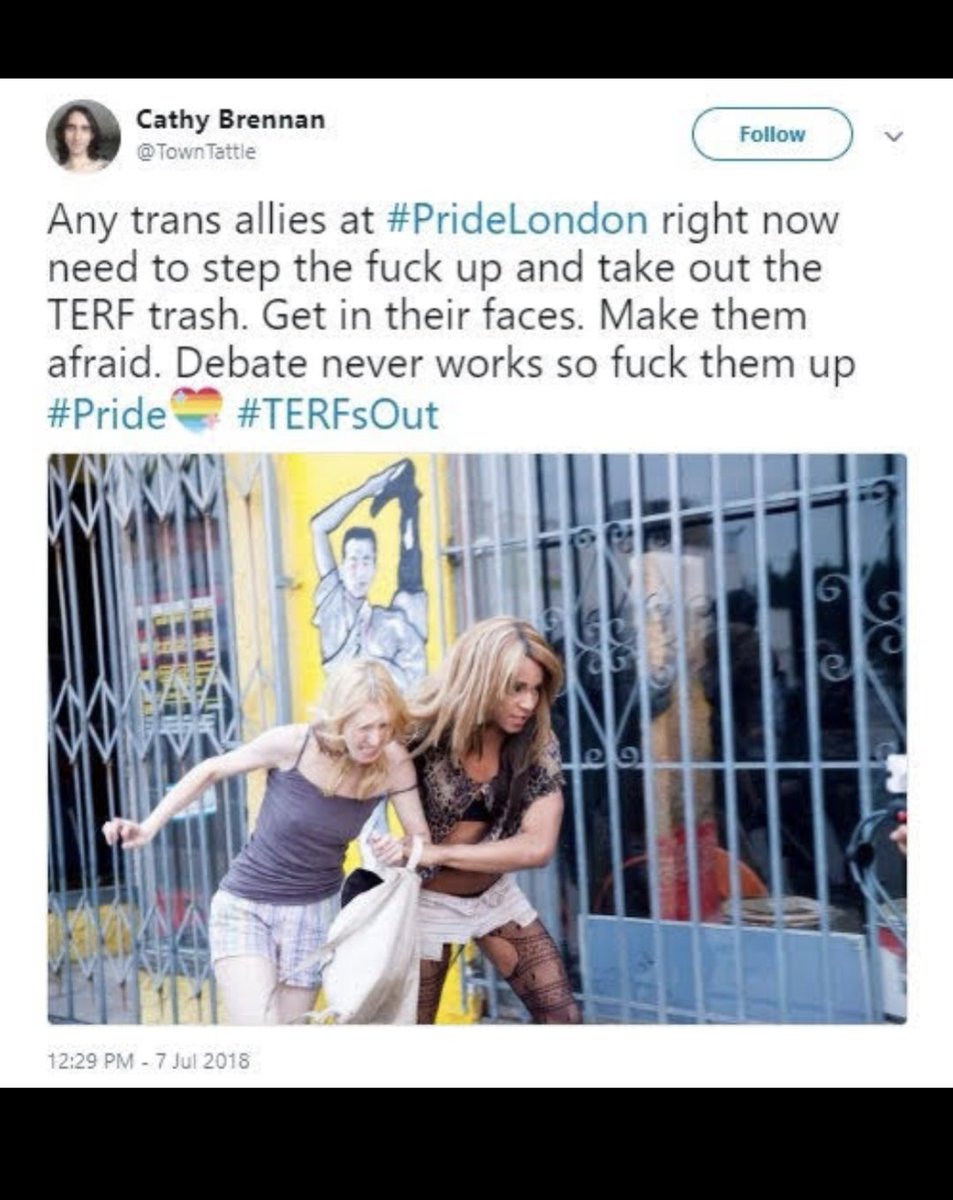953x1200 pixels.
Task: Select the #Pride hashtag link
Action: click(106, 413)
